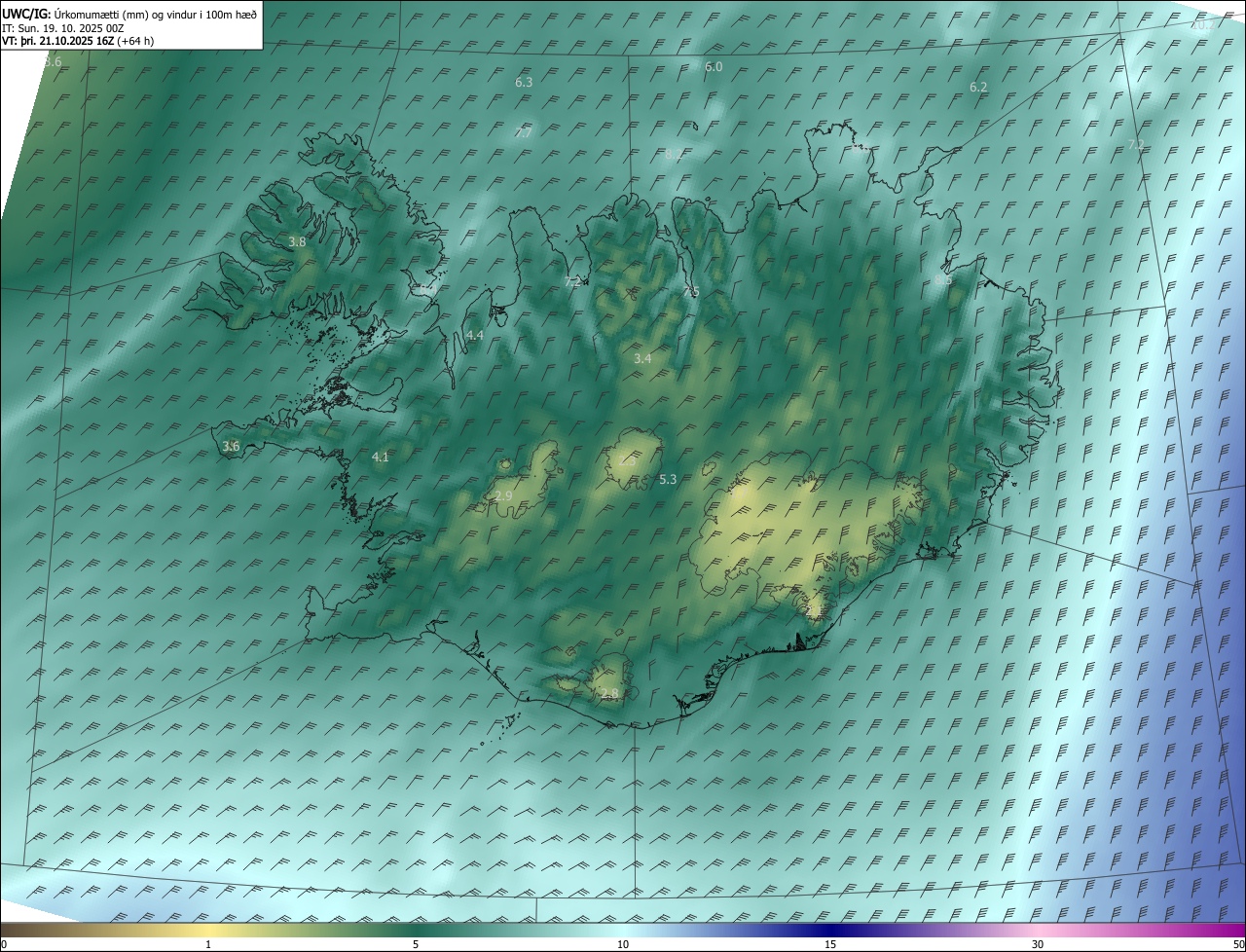The width and height of the screenshot is (1246, 952).
Task: Click the 0 tick label on the color scale
Action: tap(4, 944)
